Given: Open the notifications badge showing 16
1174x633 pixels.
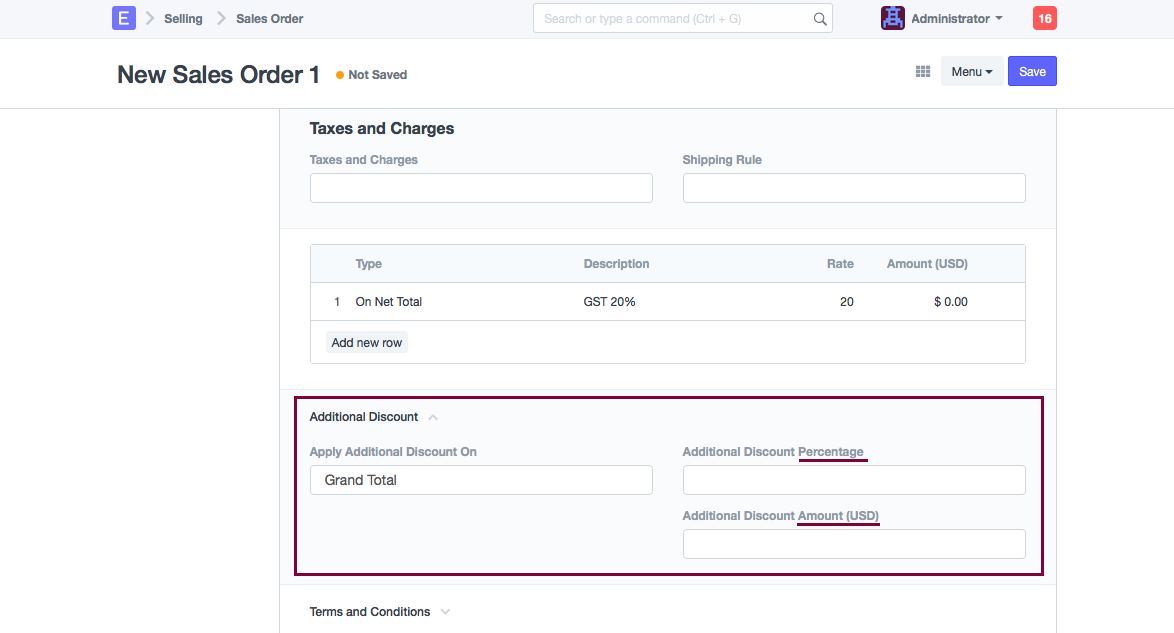Looking at the screenshot, I should [1044, 18].
